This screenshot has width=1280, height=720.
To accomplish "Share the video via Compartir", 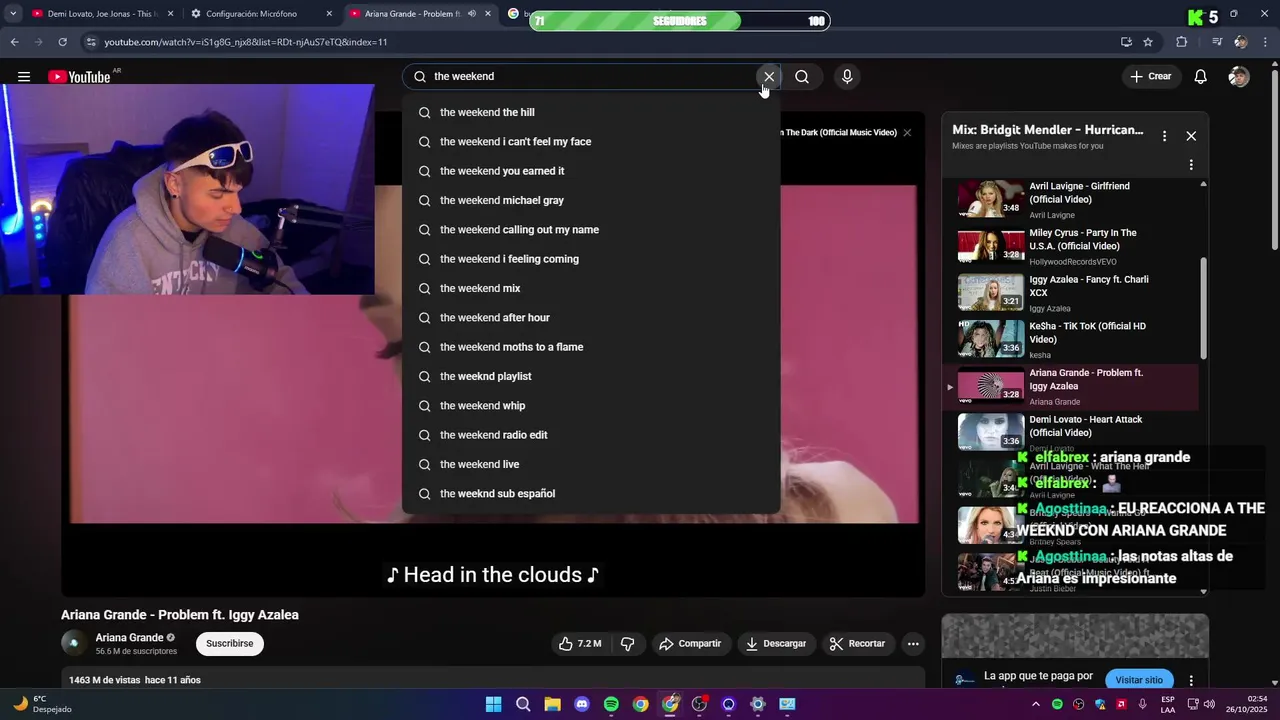I will click(690, 644).
